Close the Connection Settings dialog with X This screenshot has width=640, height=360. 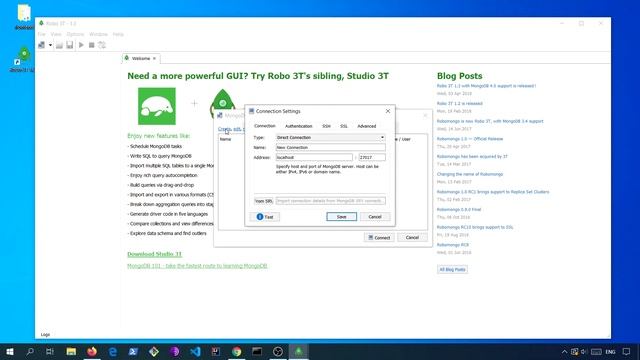(x=388, y=111)
